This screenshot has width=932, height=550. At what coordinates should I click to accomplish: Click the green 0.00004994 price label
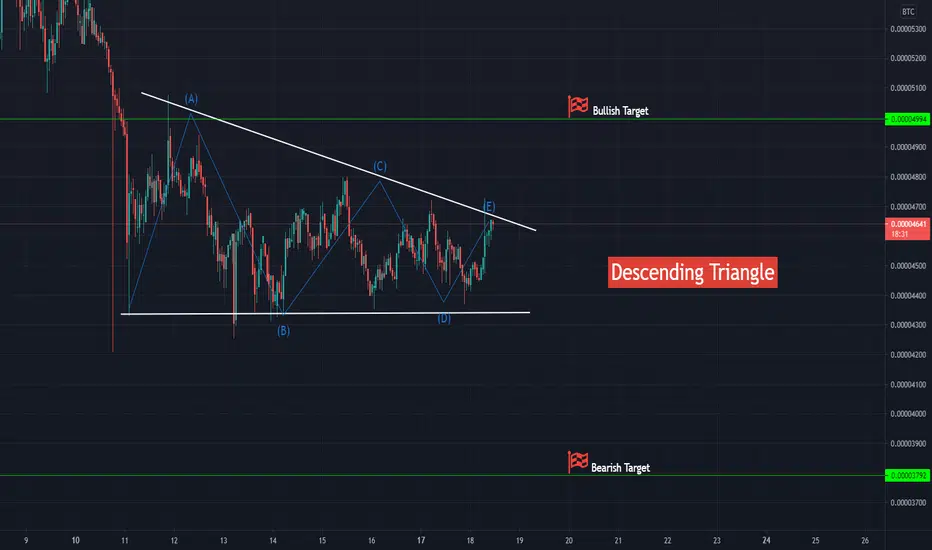click(908, 119)
